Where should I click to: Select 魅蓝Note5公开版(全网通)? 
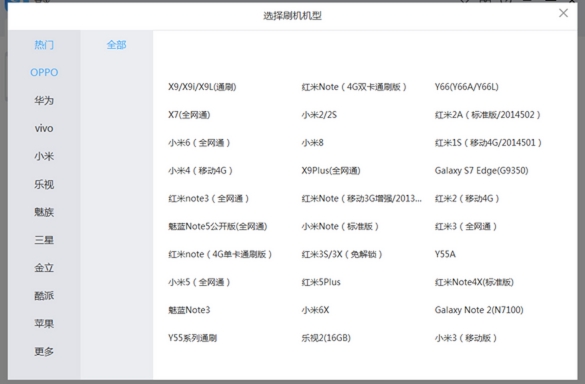point(218,226)
